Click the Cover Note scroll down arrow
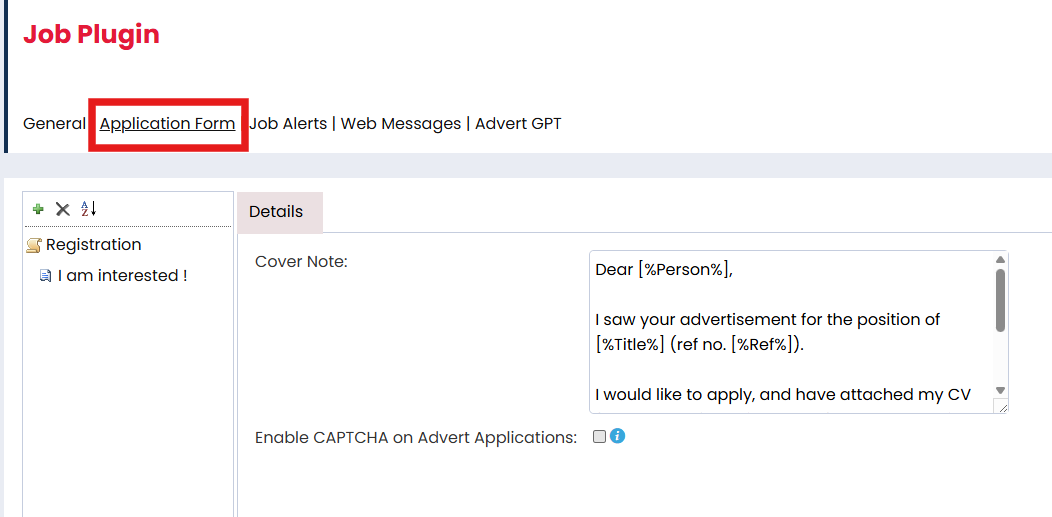The image size is (1052, 517). click(1000, 390)
